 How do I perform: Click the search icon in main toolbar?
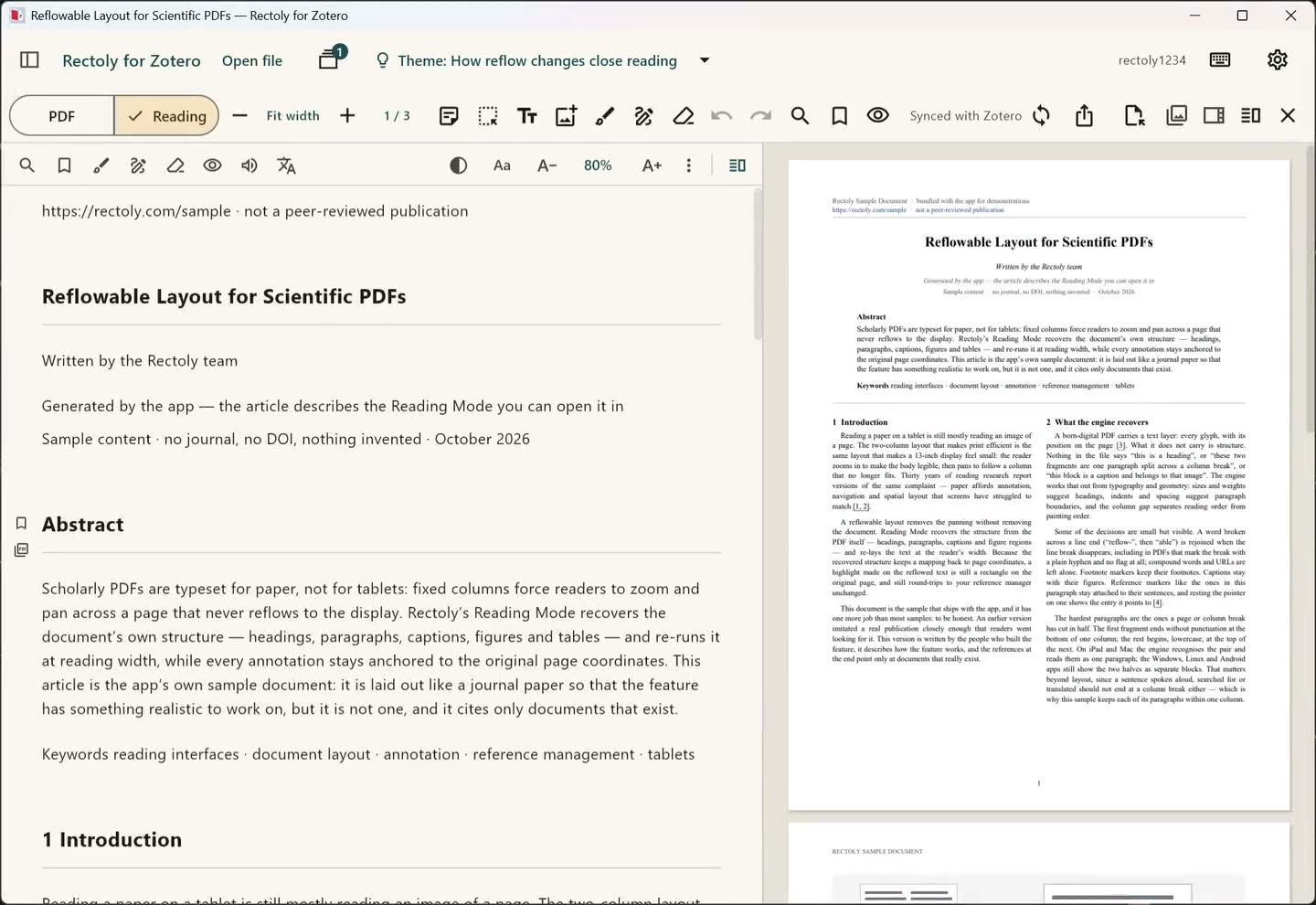coord(800,116)
